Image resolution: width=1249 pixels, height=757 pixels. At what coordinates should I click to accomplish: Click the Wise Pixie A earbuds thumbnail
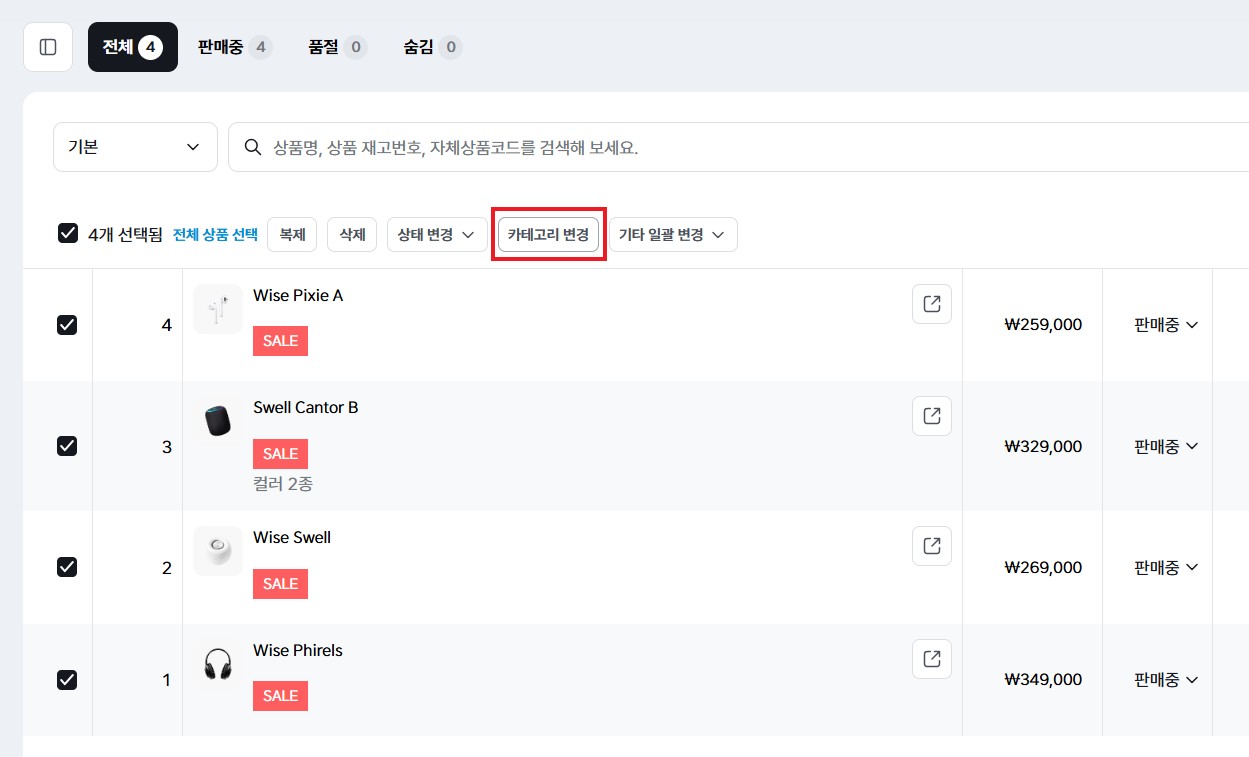(218, 309)
